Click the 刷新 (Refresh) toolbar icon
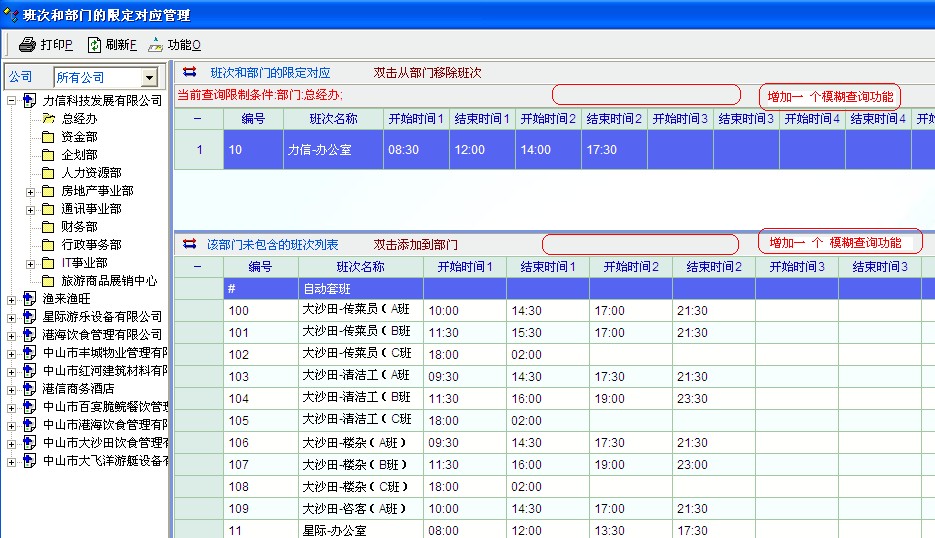This screenshot has height=538, width=935. point(94,45)
